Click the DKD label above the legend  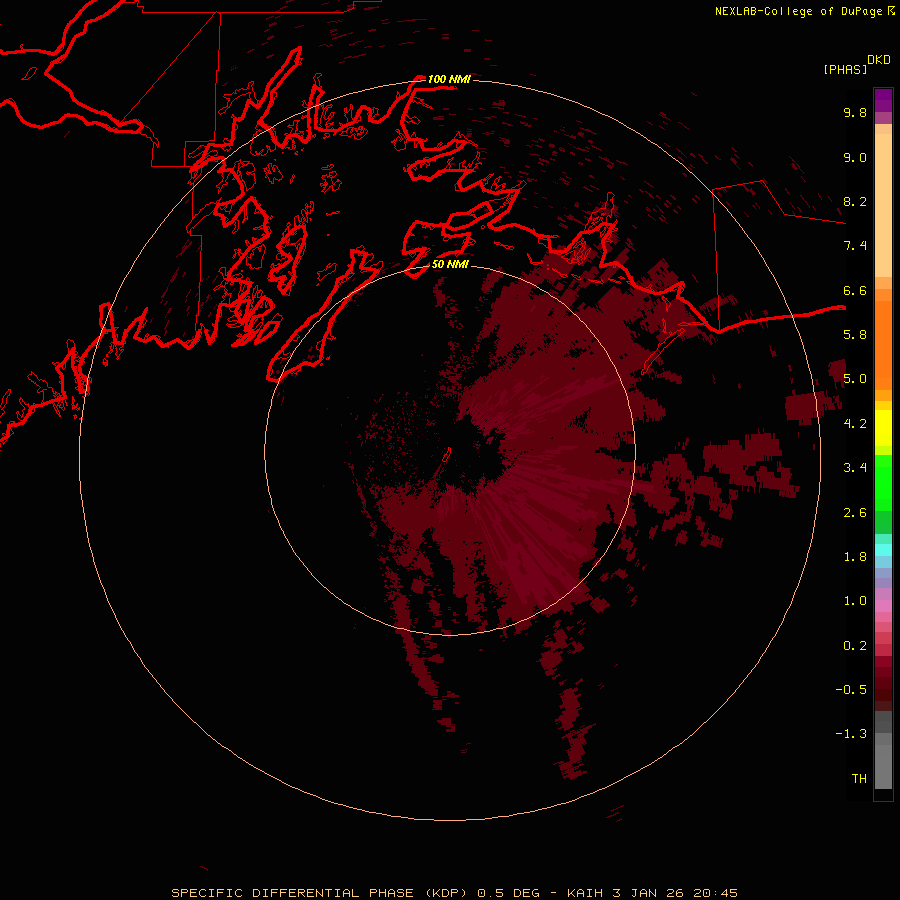pyautogui.click(x=879, y=60)
